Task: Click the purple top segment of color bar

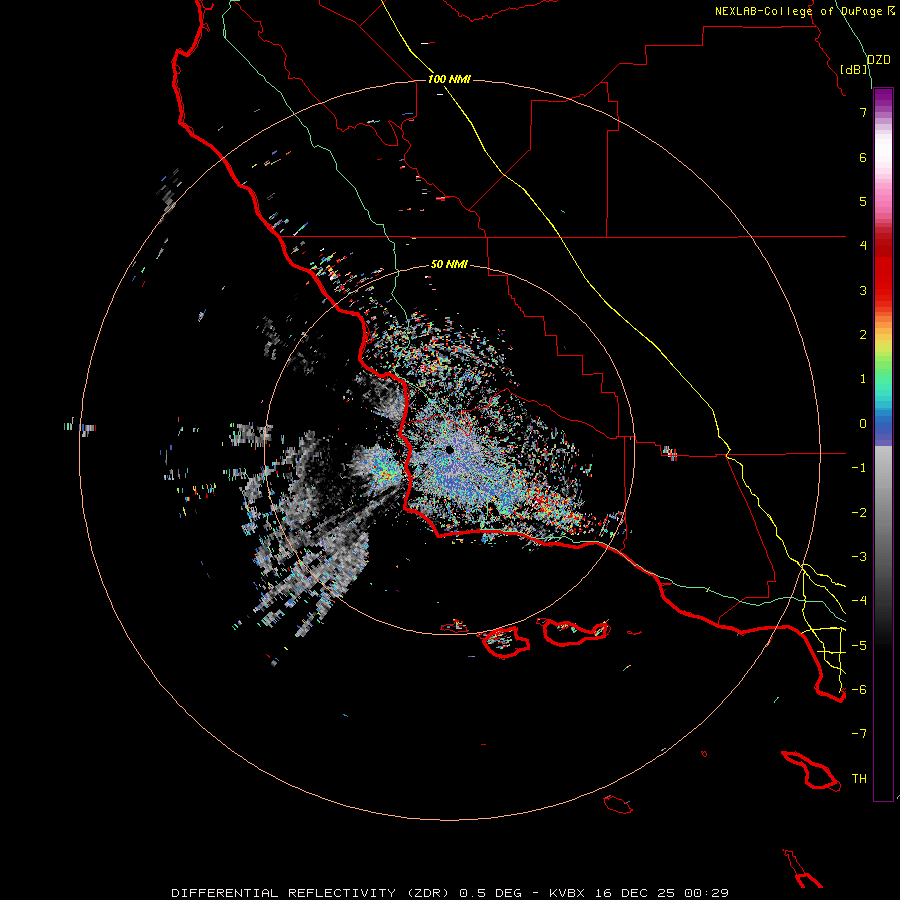Action: tap(883, 99)
